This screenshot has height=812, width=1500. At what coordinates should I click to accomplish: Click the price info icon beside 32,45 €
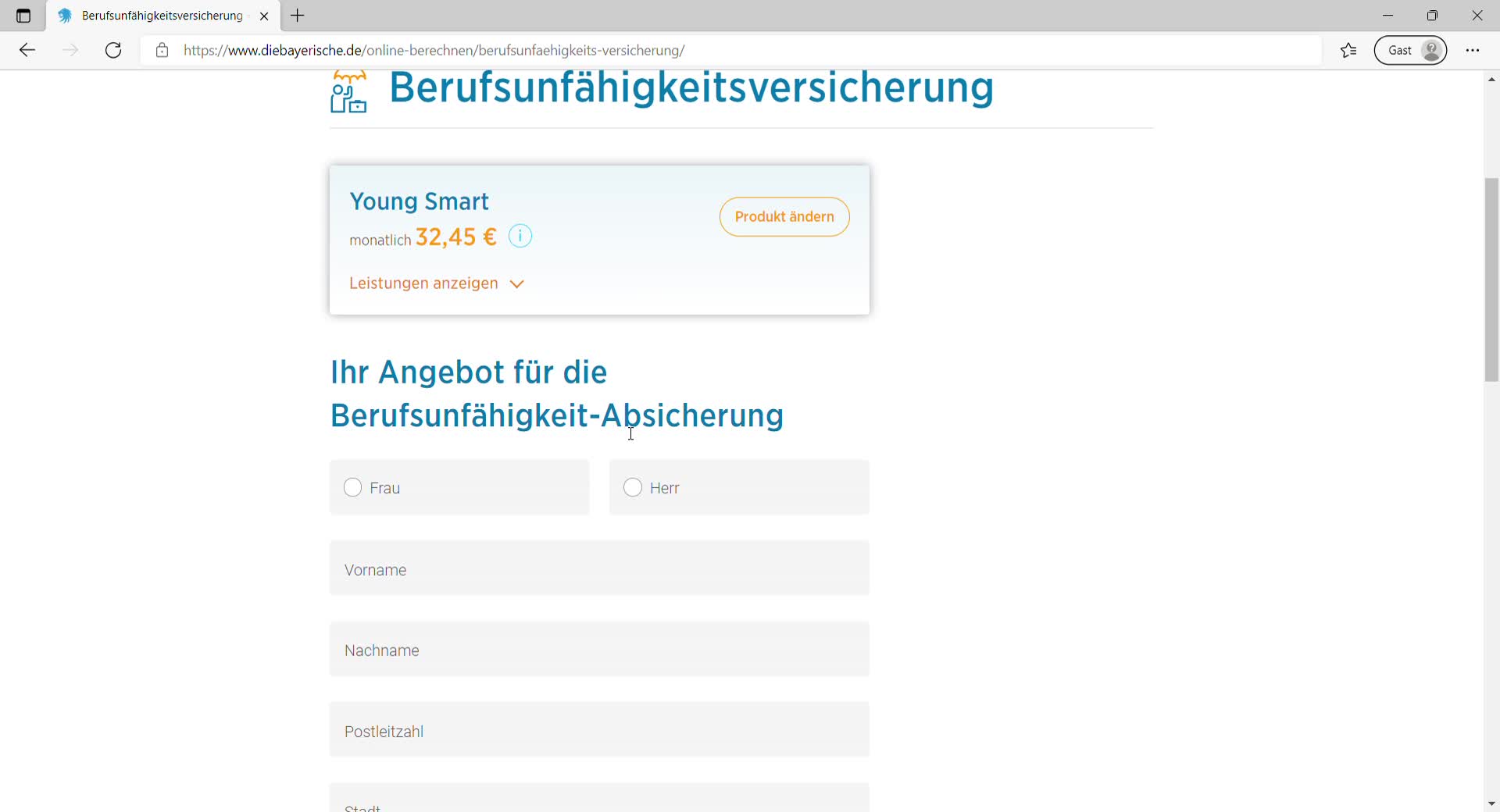tap(520, 236)
